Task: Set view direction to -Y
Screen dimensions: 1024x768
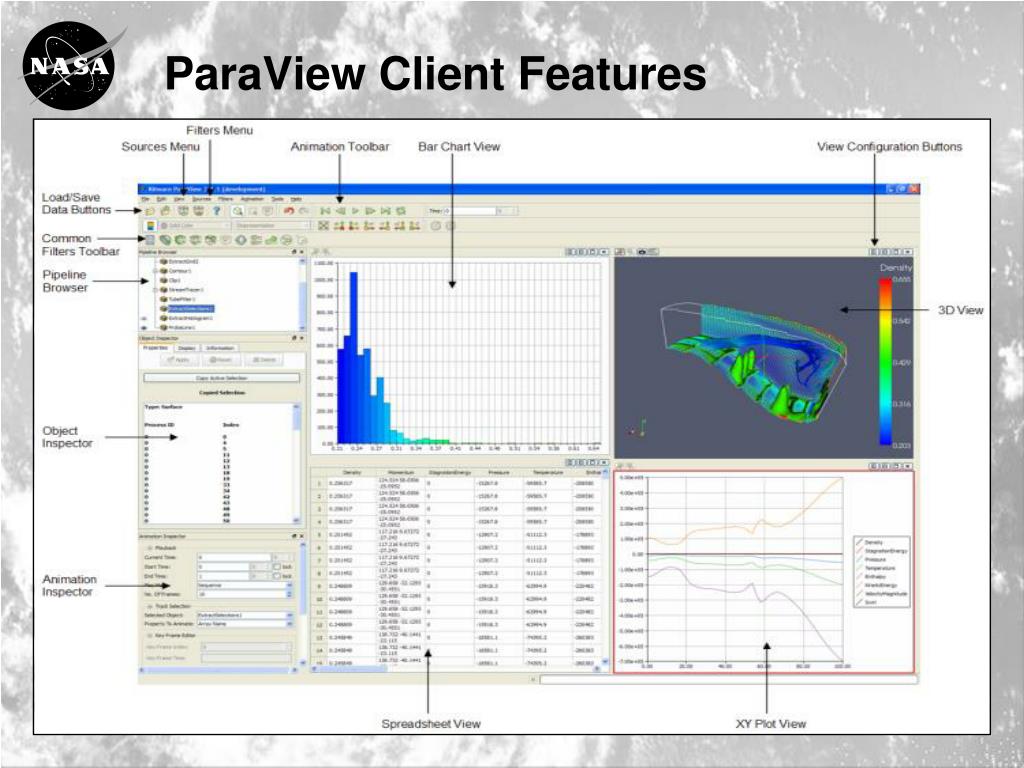Action: click(385, 225)
